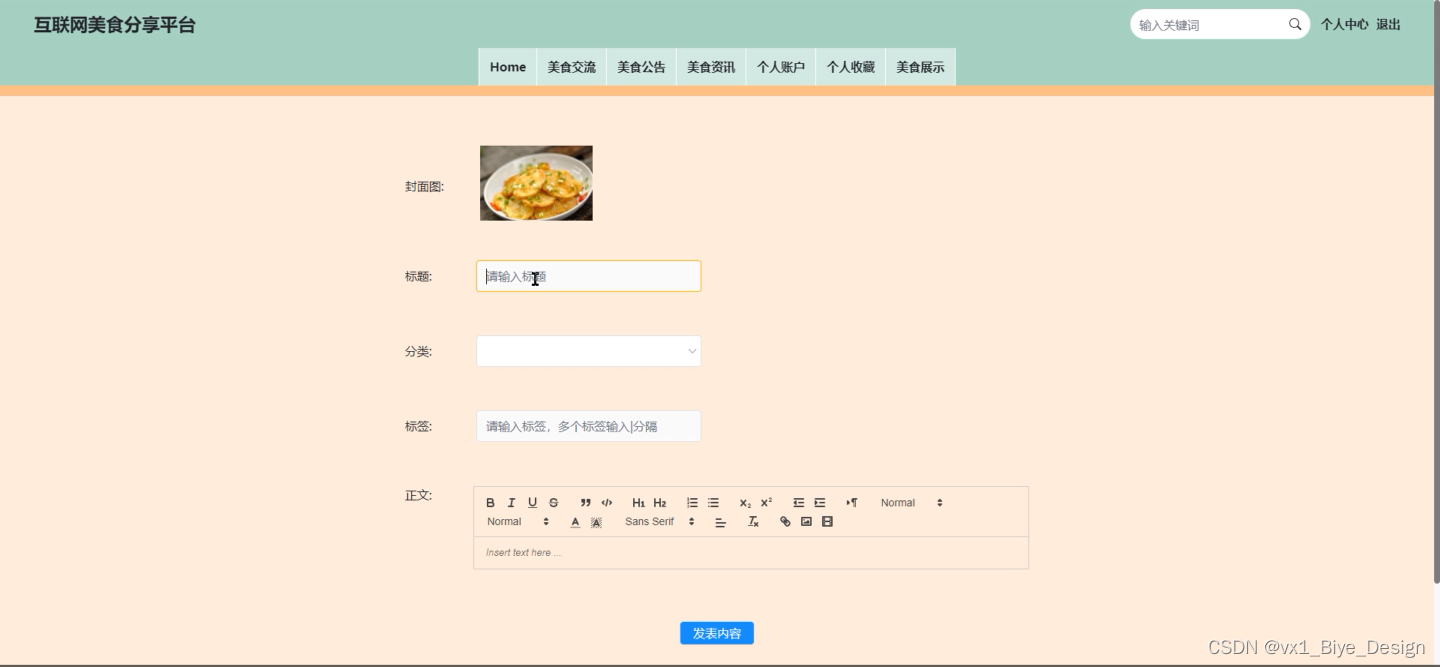Click the 退出 logout link
This screenshot has width=1440, height=667.
[x=1388, y=25]
